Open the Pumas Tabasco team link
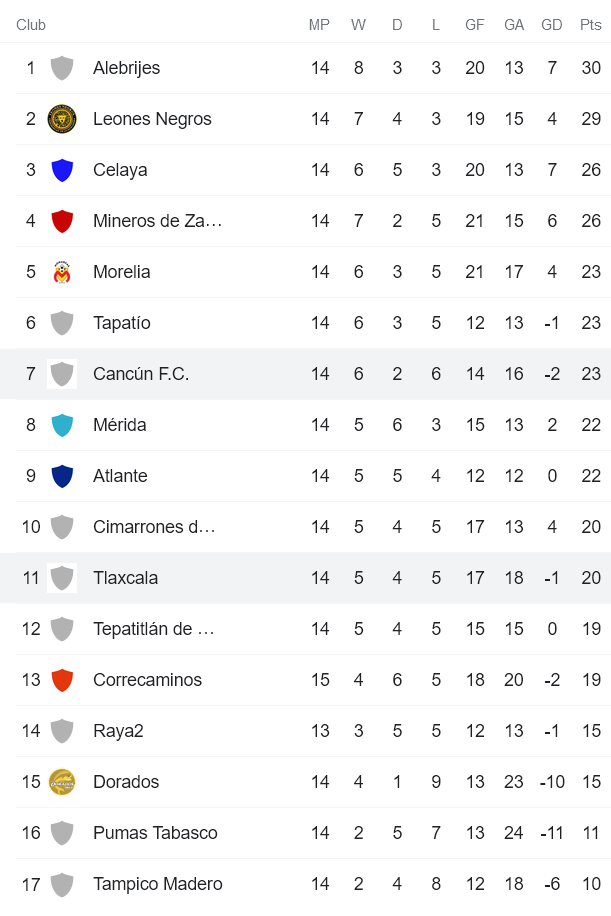 click(155, 833)
